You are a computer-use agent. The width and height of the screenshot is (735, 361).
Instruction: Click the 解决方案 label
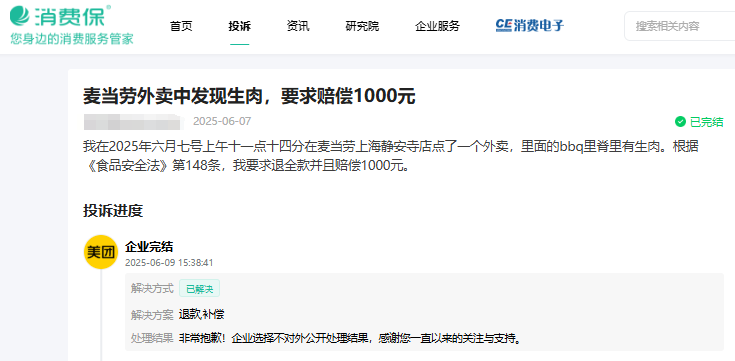(x=152, y=315)
